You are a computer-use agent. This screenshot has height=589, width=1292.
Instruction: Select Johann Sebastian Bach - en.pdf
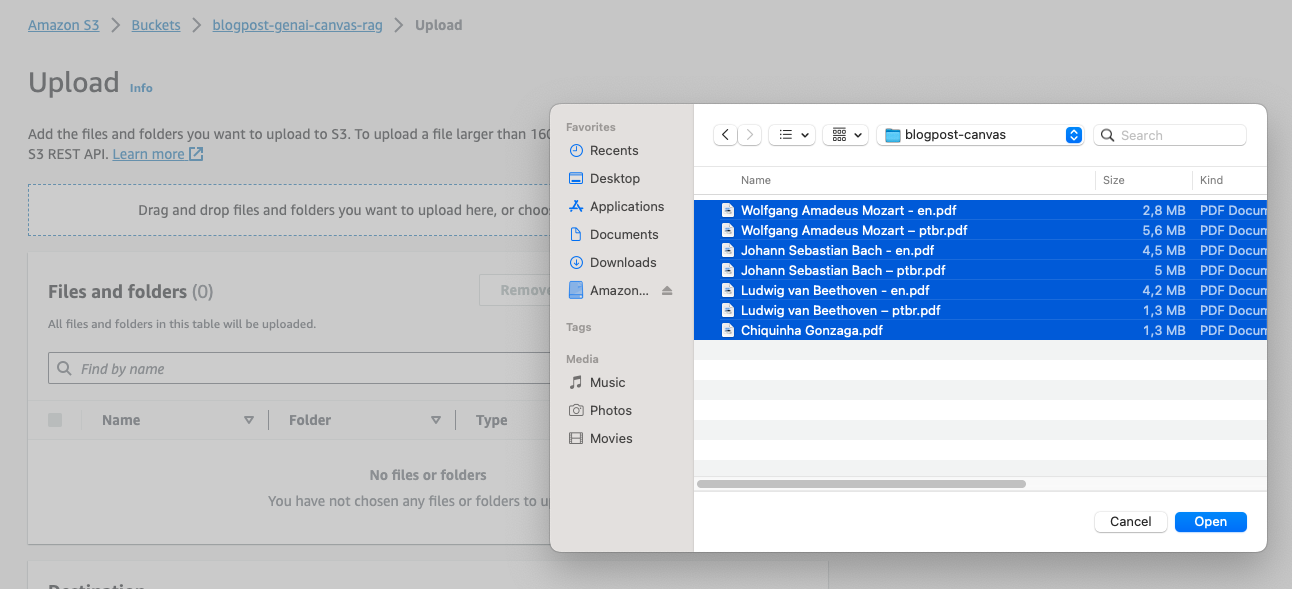980,250
